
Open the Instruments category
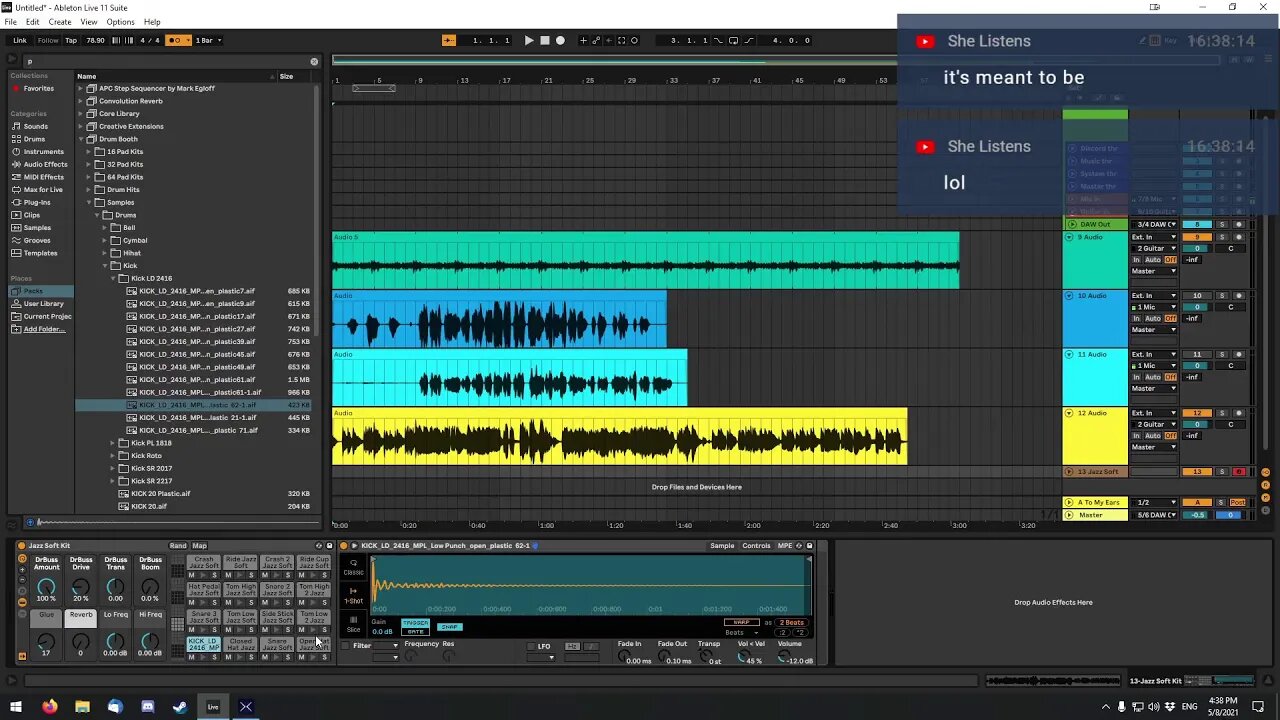click(x=43, y=152)
